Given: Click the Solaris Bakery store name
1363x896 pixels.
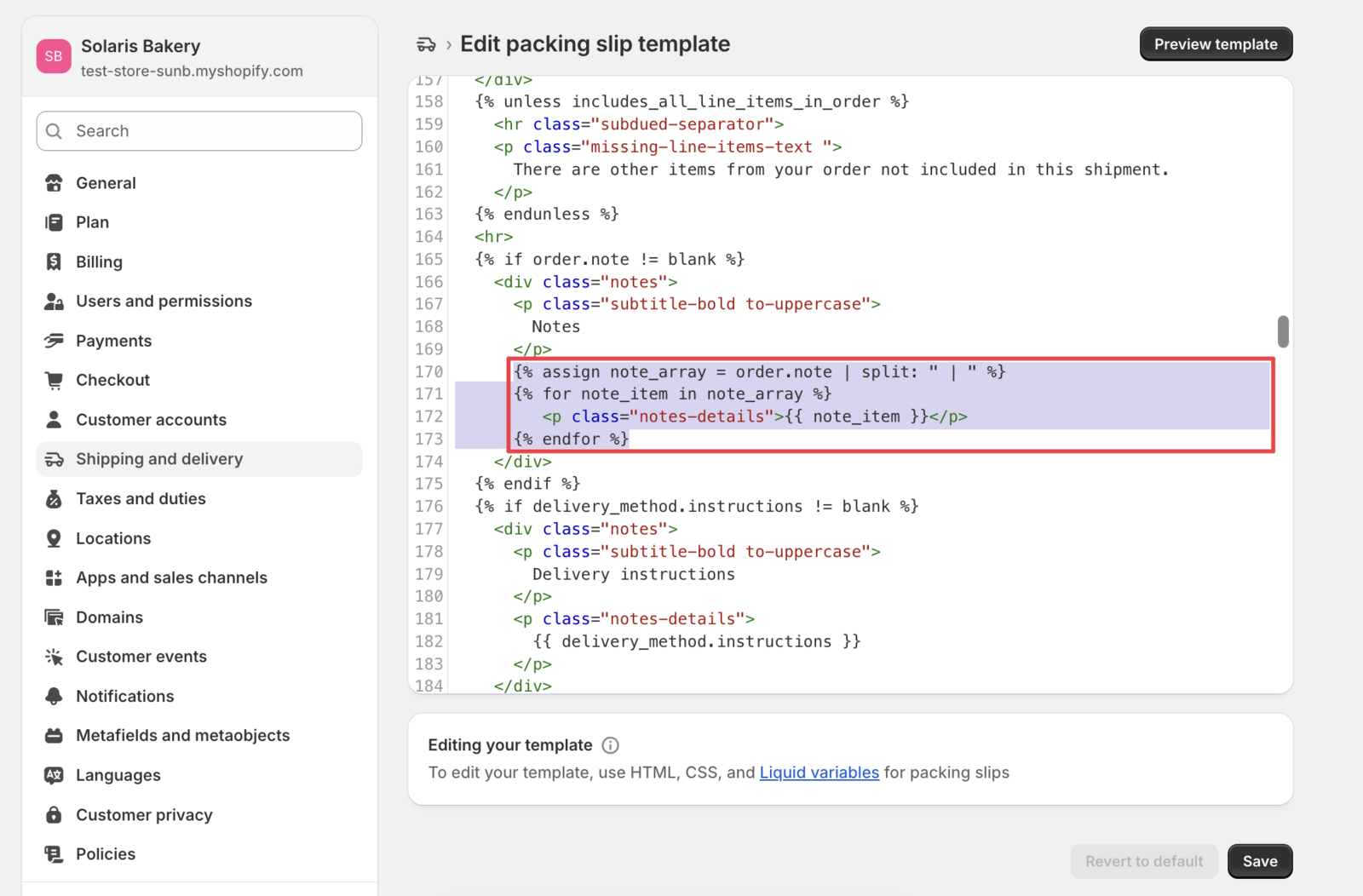Looking at the screenshot, I should [141, 46].
